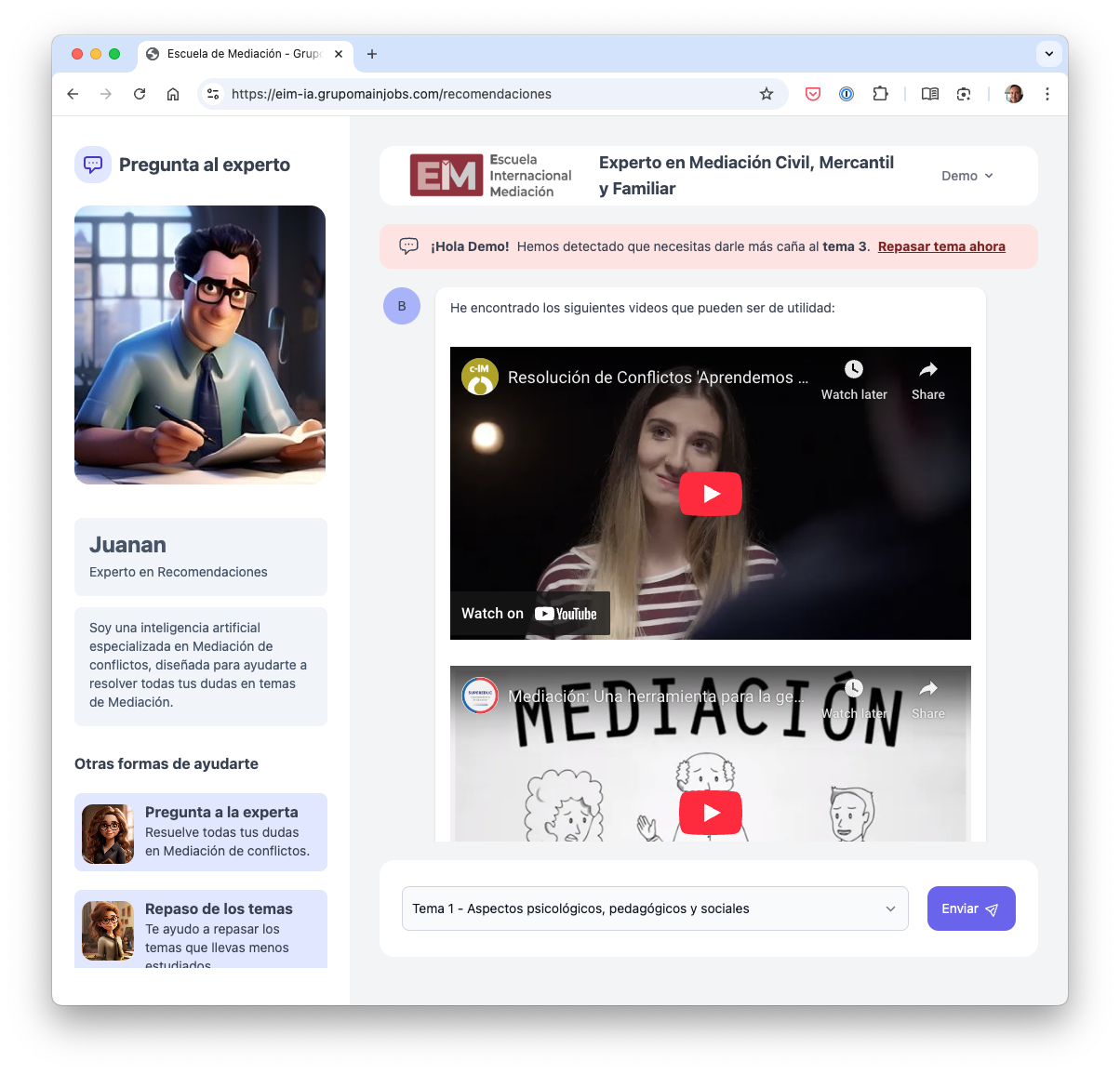
Task: Click the Watch Later clock icon on the first video
Action: click(853, 368)
